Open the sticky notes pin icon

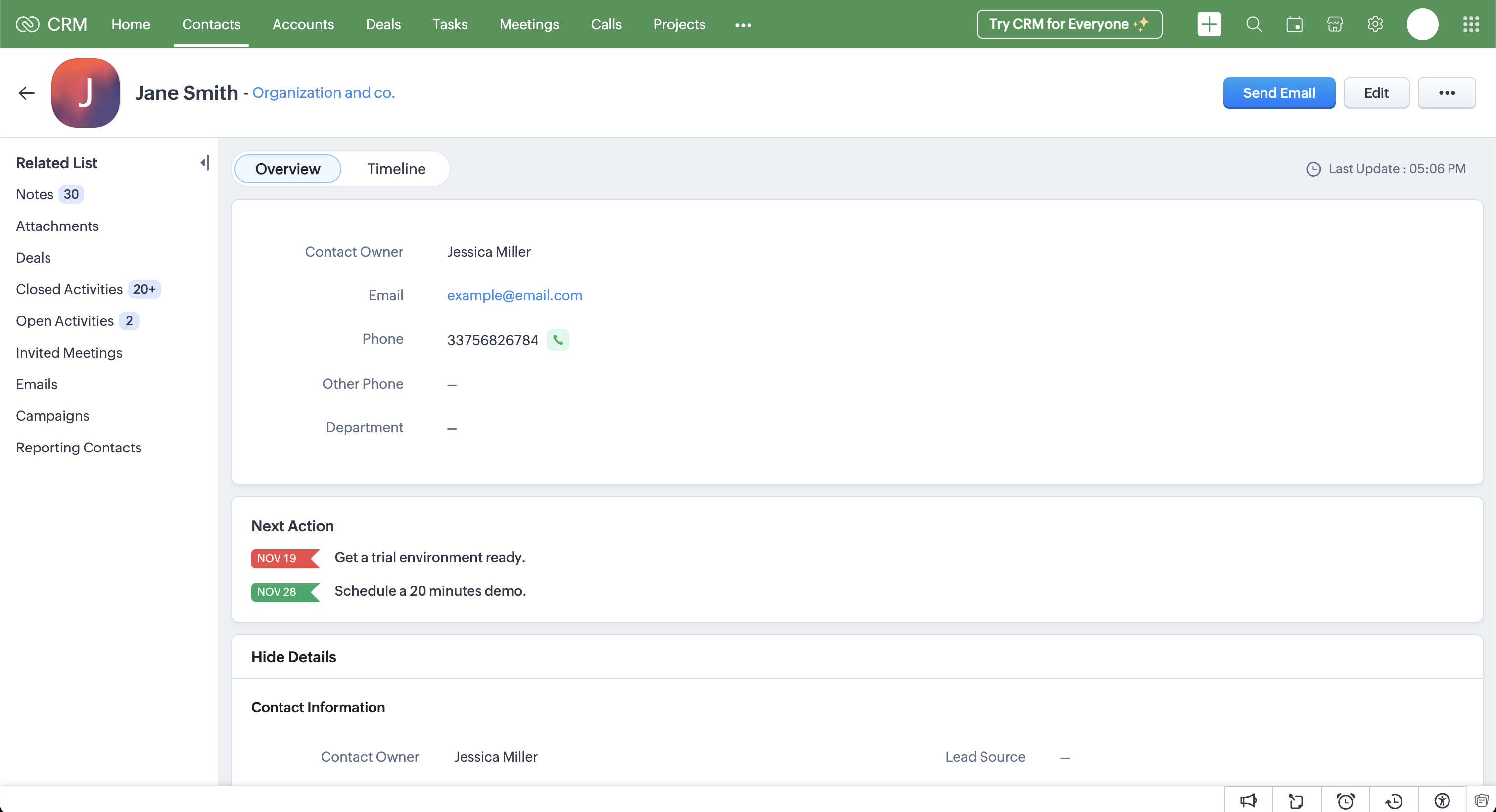1296,801
